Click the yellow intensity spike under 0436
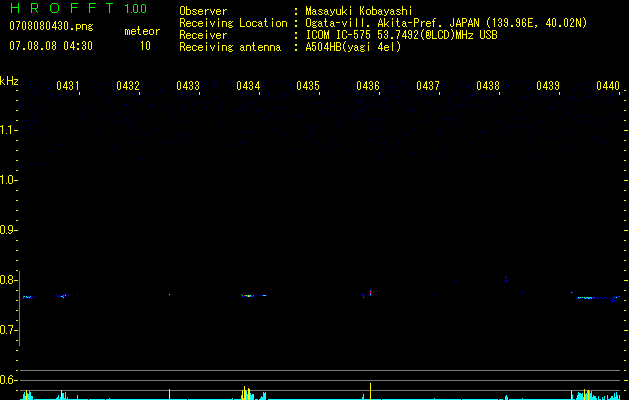The image size is (629, 400). 370,391
